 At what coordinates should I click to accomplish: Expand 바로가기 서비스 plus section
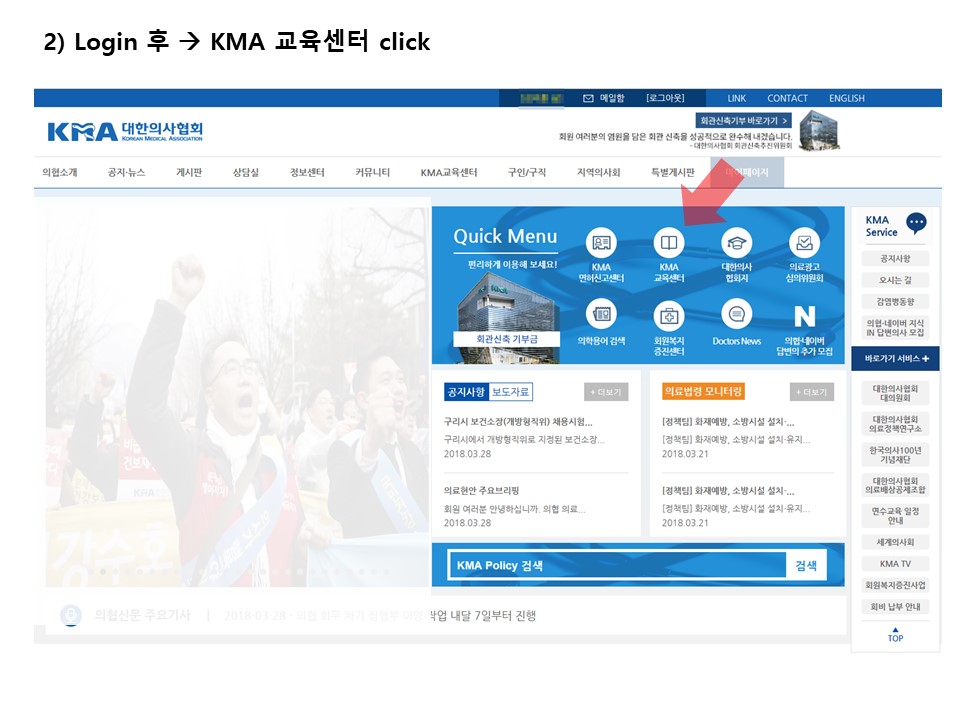point(896,358)
